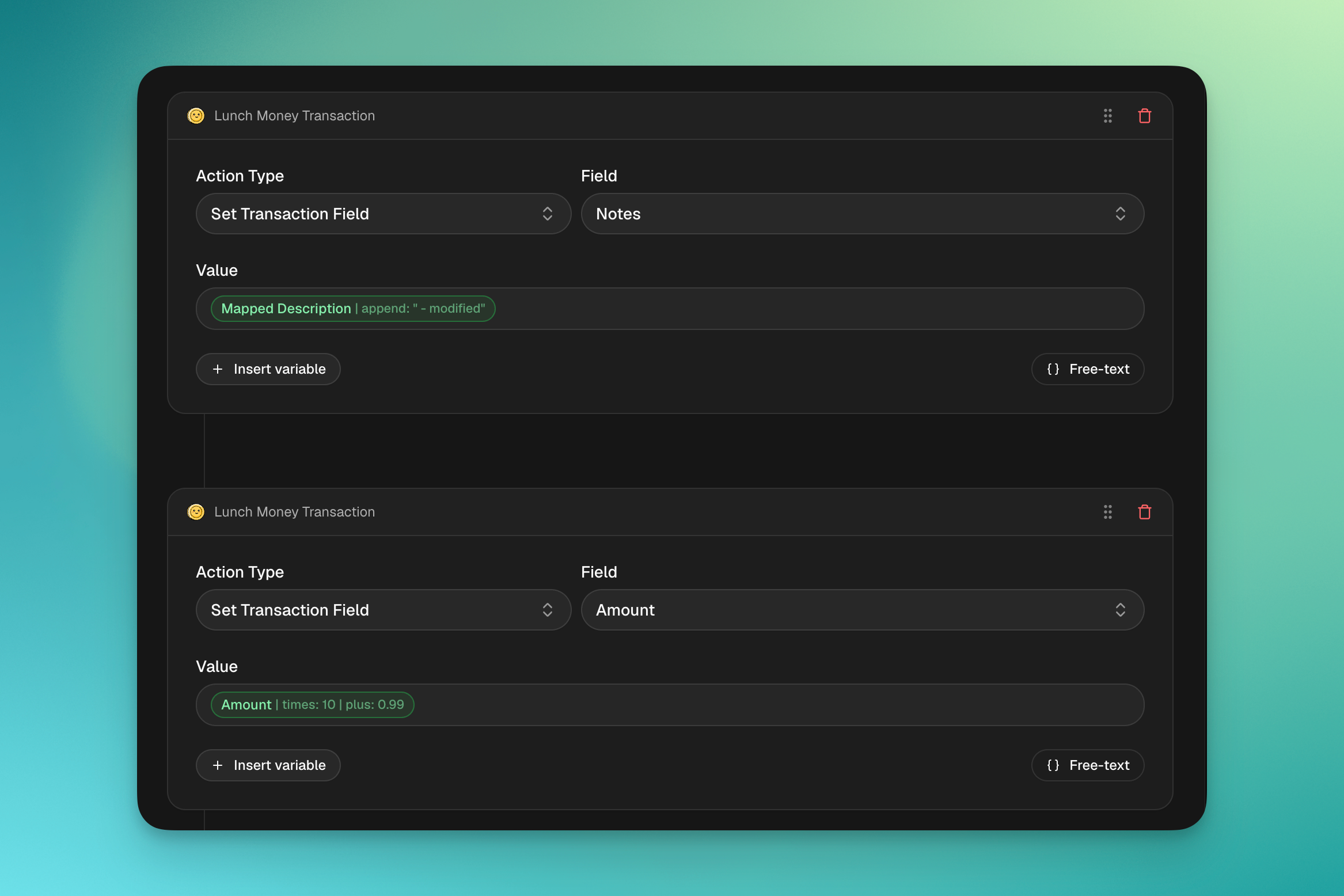Open the Notes field dropdown
The width and height of the screenshot is (1344, 896).
click(x=862, y=214)
